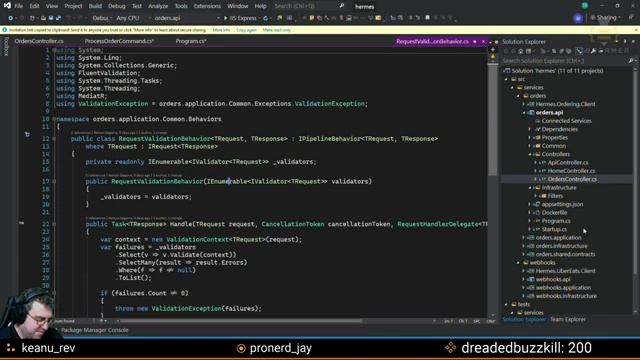Viewport: 640px width, 360px height.
Task: Select Connected Services node
Action: coord(566,121)
